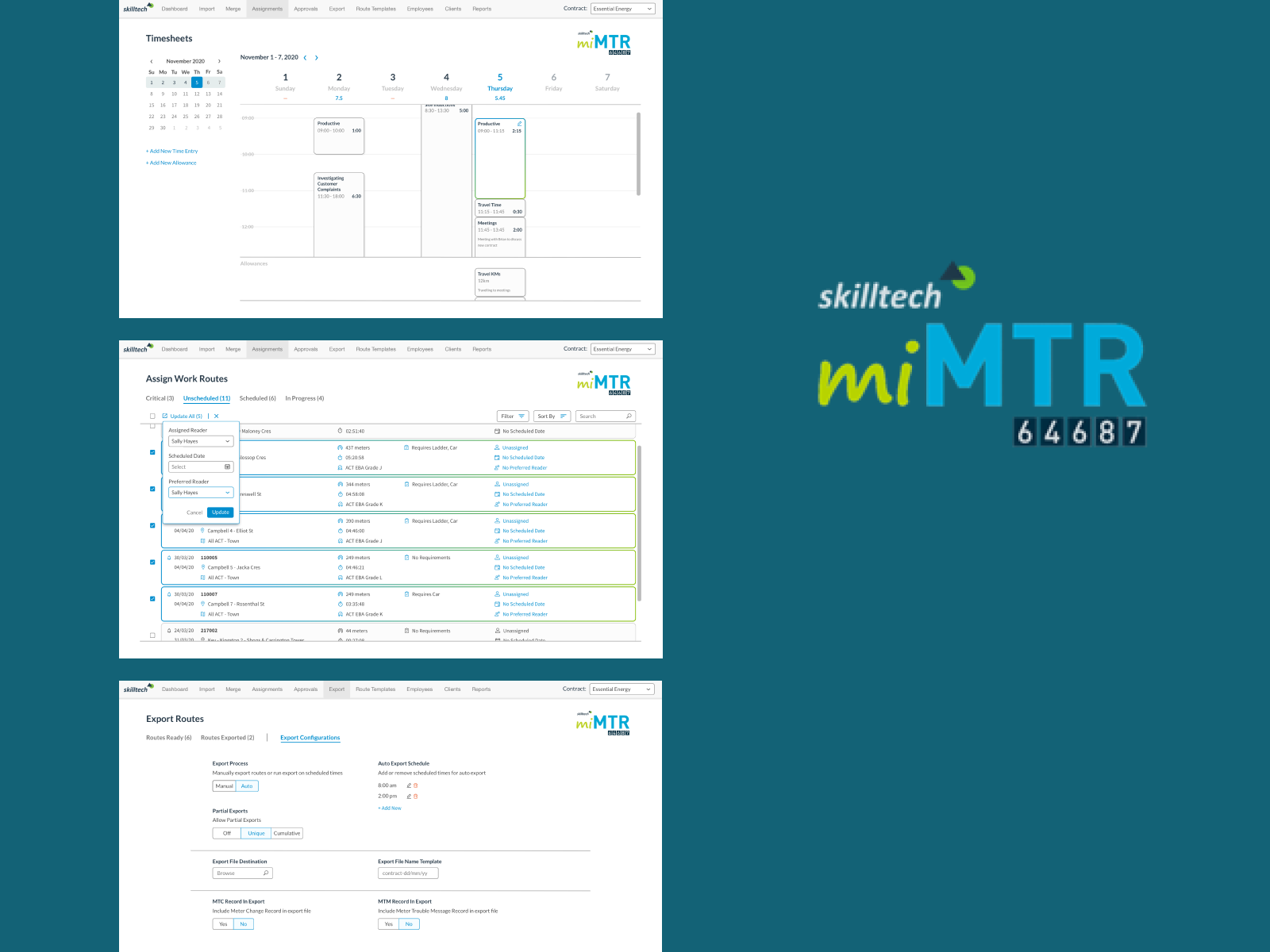Click the Add New Time Entry link
Image resolution: width=1270 pixels, height=952 pixels.
tap(172, 151)
